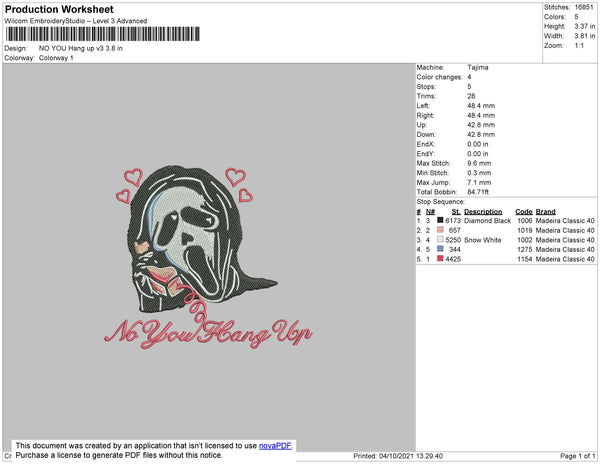Click the Max Stitch value 9.6 mm

pyautogui.click(x=478, y=163)
